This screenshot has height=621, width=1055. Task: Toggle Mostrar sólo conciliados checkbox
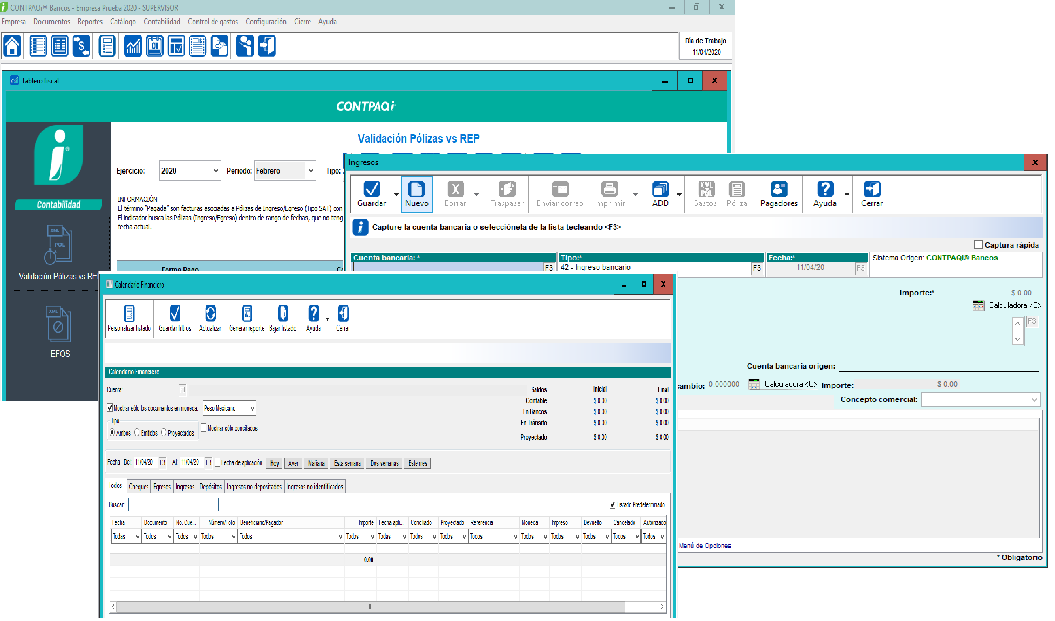click(203, 428)
